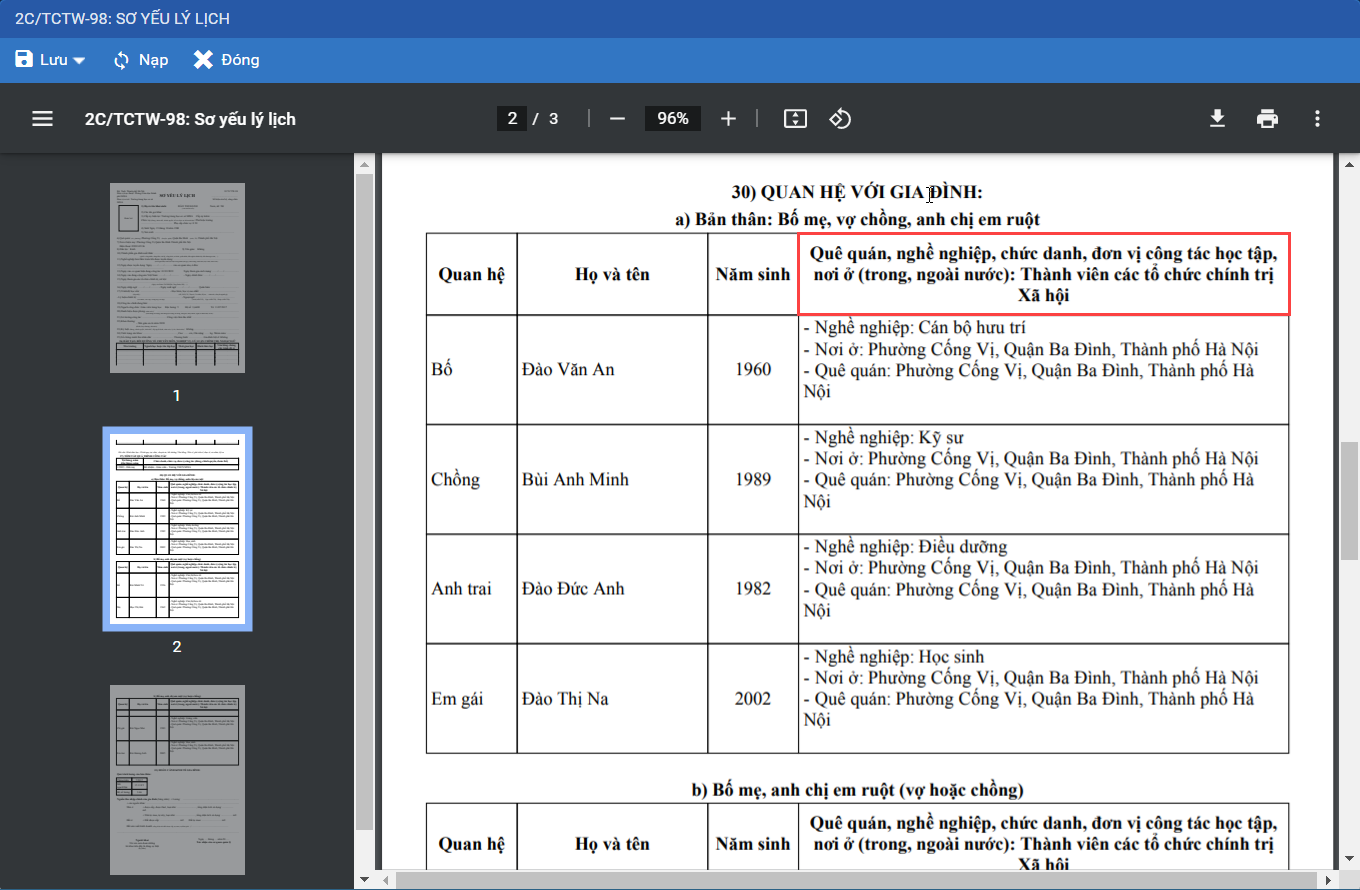Click the document scroll up arrow
1360x890 pixels.
(x=1349, y=164)
